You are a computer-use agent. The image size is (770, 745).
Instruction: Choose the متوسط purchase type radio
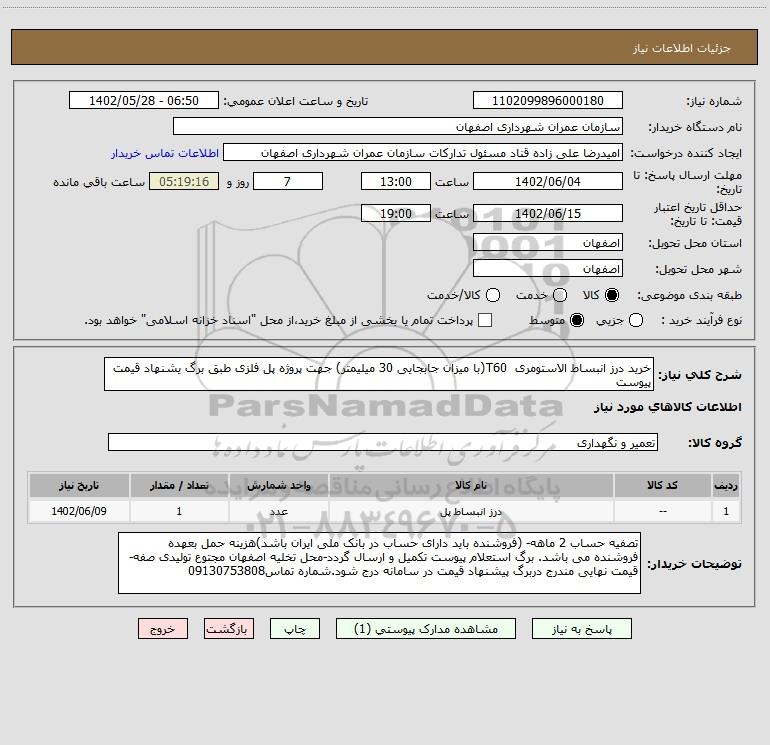(x=577, y=320)
